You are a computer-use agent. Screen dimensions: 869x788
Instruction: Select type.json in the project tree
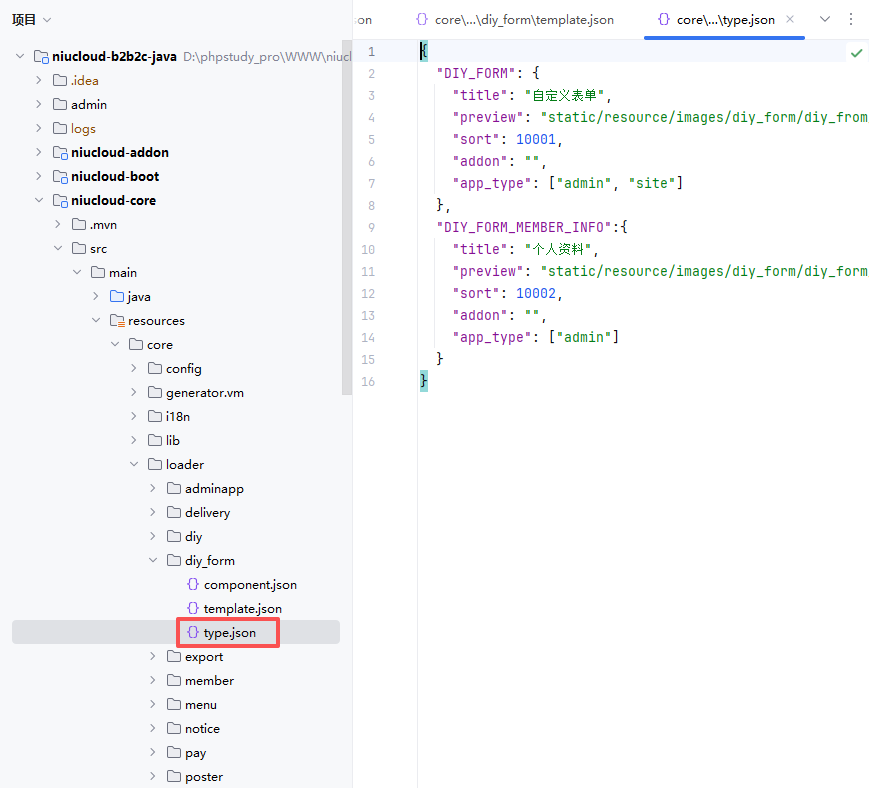tap(229, 633)
